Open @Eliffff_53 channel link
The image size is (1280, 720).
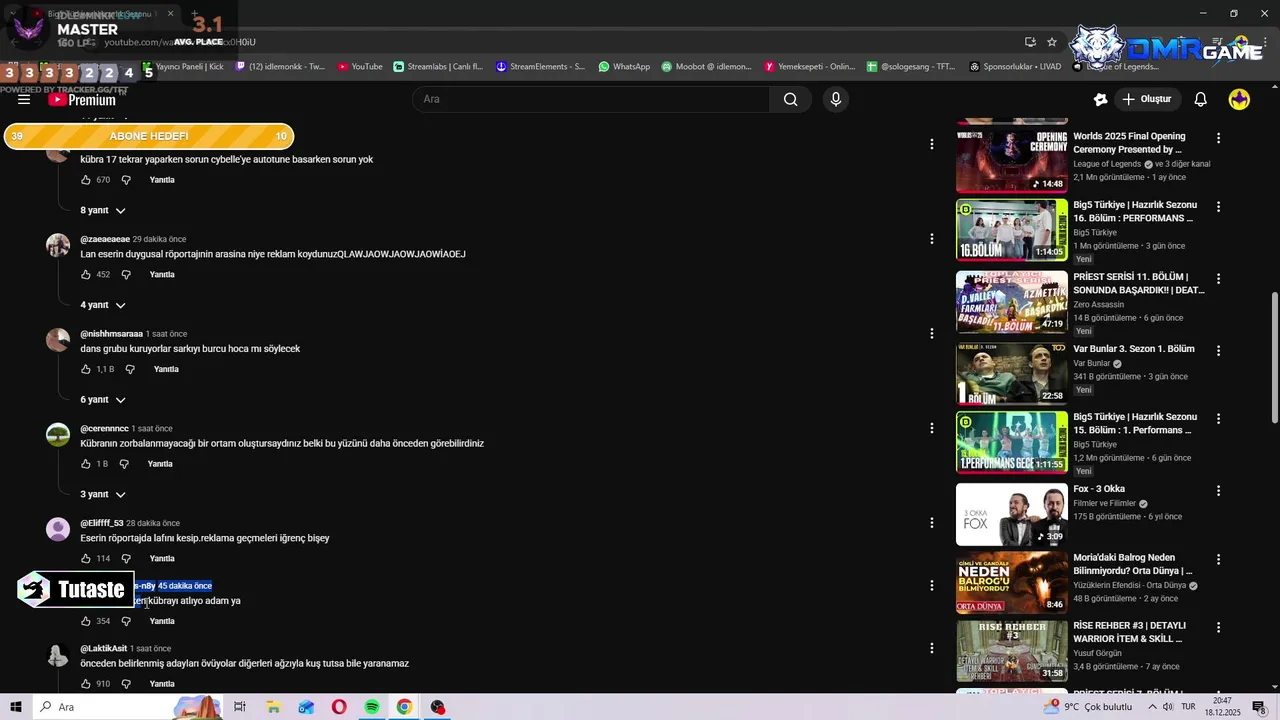point(102,523)
